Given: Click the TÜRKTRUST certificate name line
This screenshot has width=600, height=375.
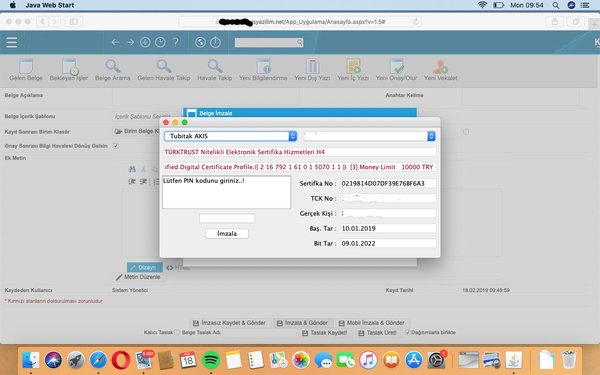Looking at the screenshot, I should click(x=300, y=152).
